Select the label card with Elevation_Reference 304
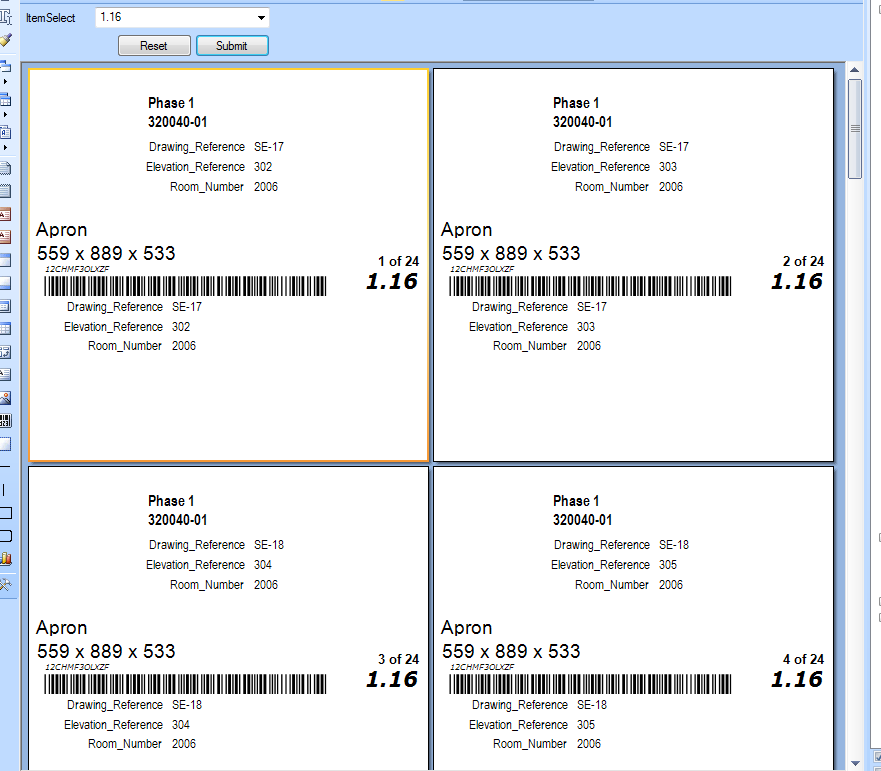The height and width of the screenshot is (771, 881). tap(229, 618)
